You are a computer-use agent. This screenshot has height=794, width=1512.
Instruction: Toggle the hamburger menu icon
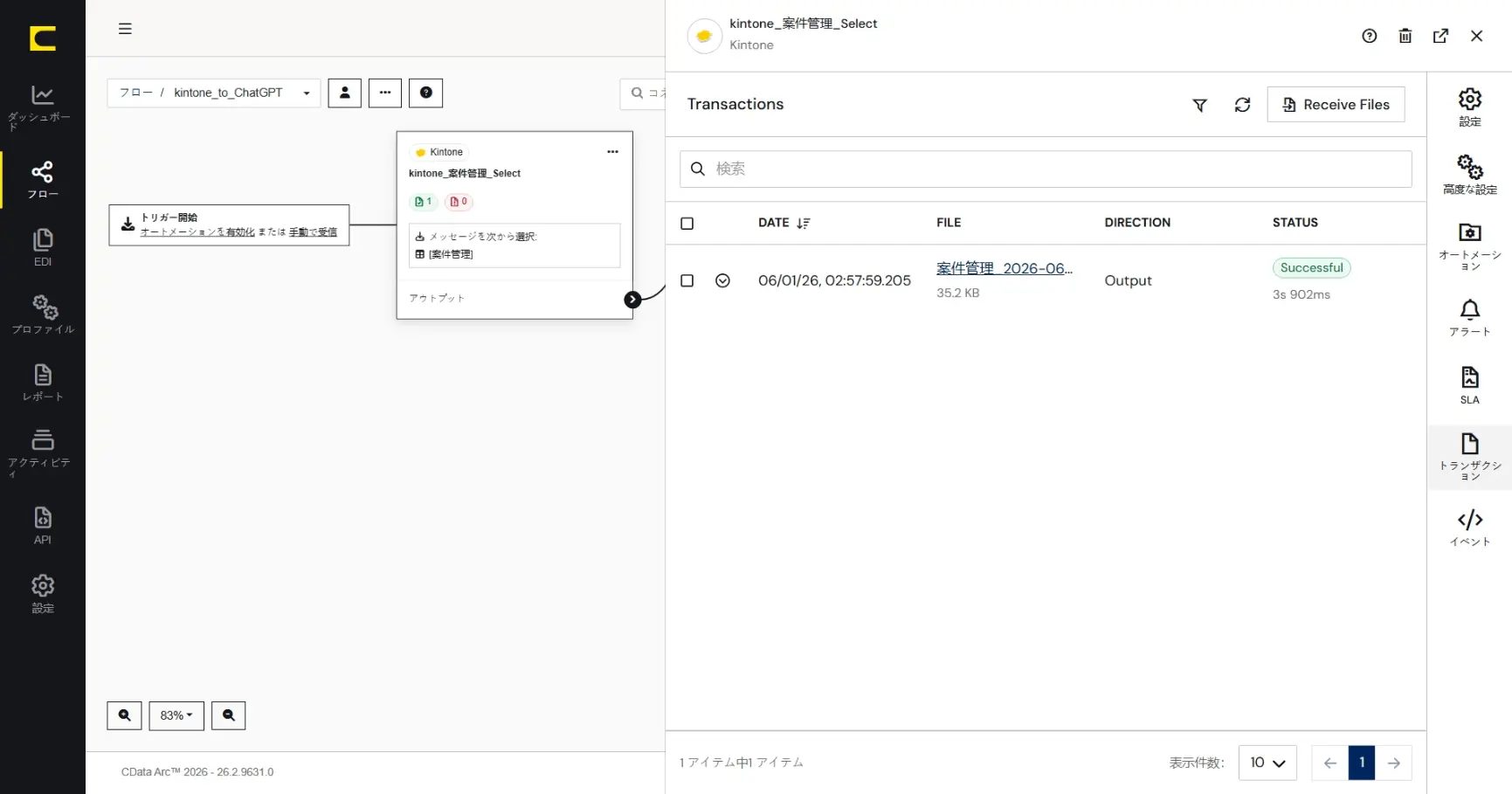click(x=125, y=29)
